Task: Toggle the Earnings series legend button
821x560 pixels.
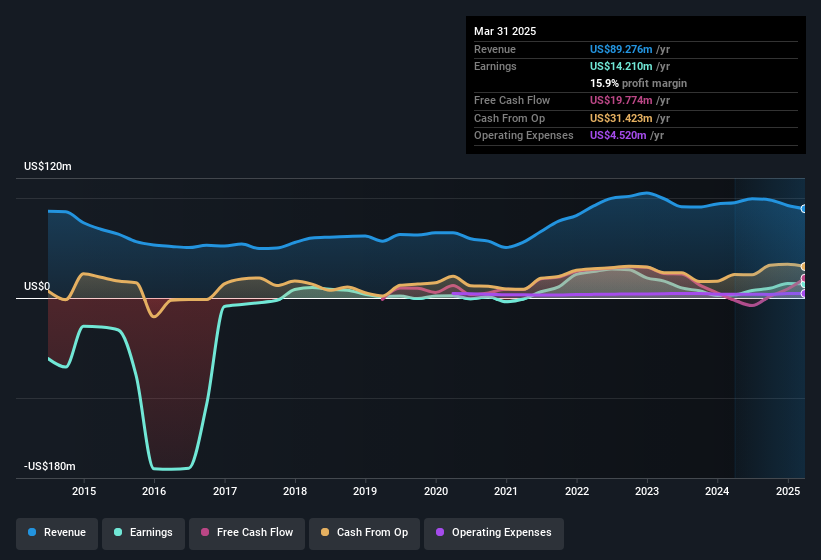Action: [x=143, y=533]
